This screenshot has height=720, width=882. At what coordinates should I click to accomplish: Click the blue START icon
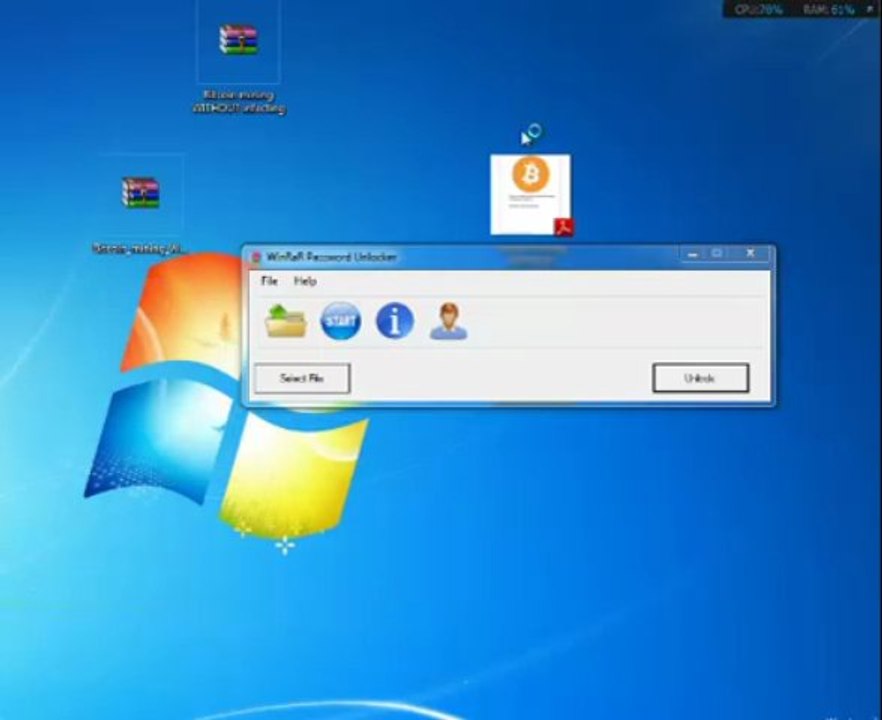(341, 321)
